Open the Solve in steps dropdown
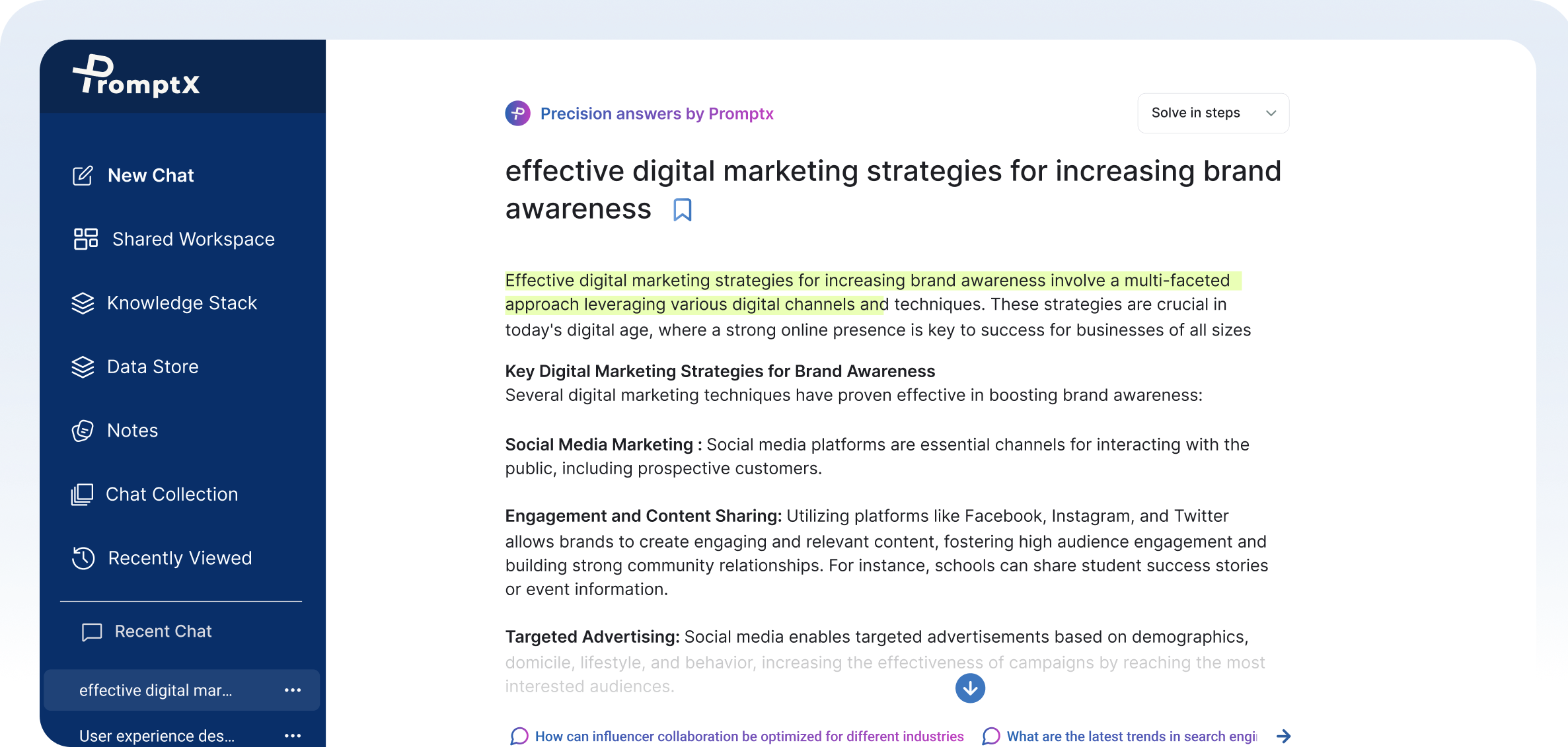1568x753 pixels. pyautogui.click(x=1213, y=113)
